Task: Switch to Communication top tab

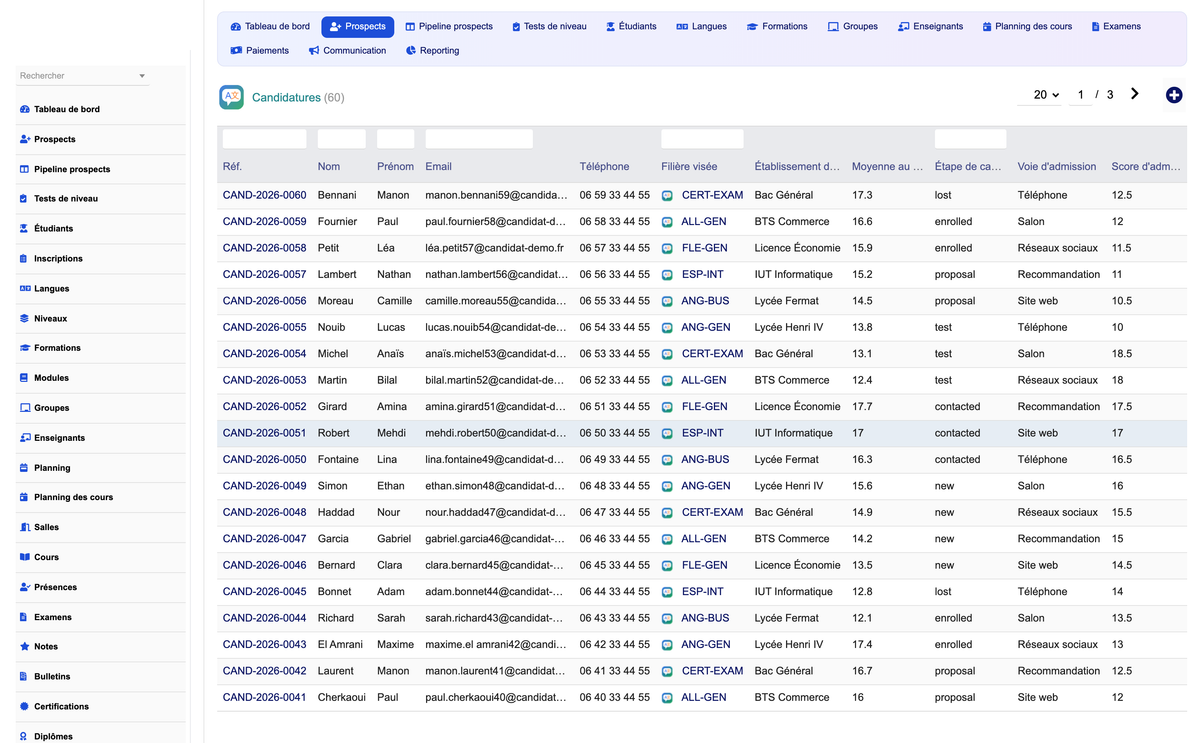Action: tap(347, 51)
